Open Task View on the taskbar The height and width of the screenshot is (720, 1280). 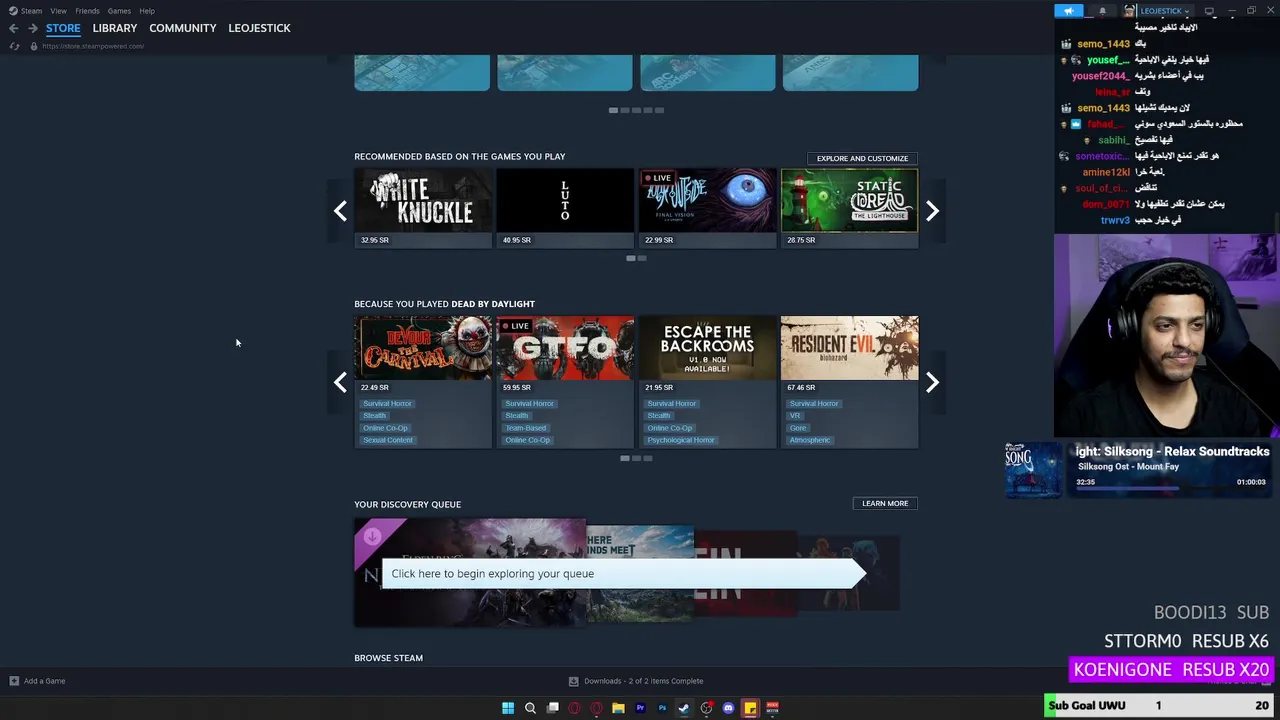coord(552,708)
